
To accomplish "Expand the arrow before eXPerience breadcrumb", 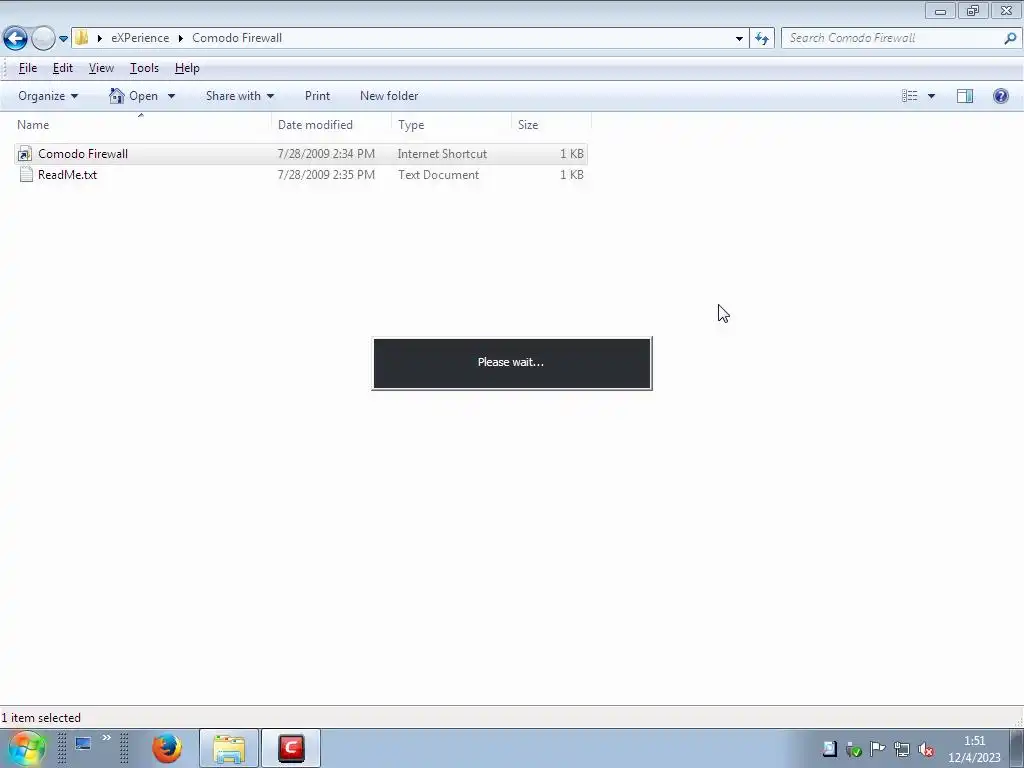I will (x=100, y=38).
